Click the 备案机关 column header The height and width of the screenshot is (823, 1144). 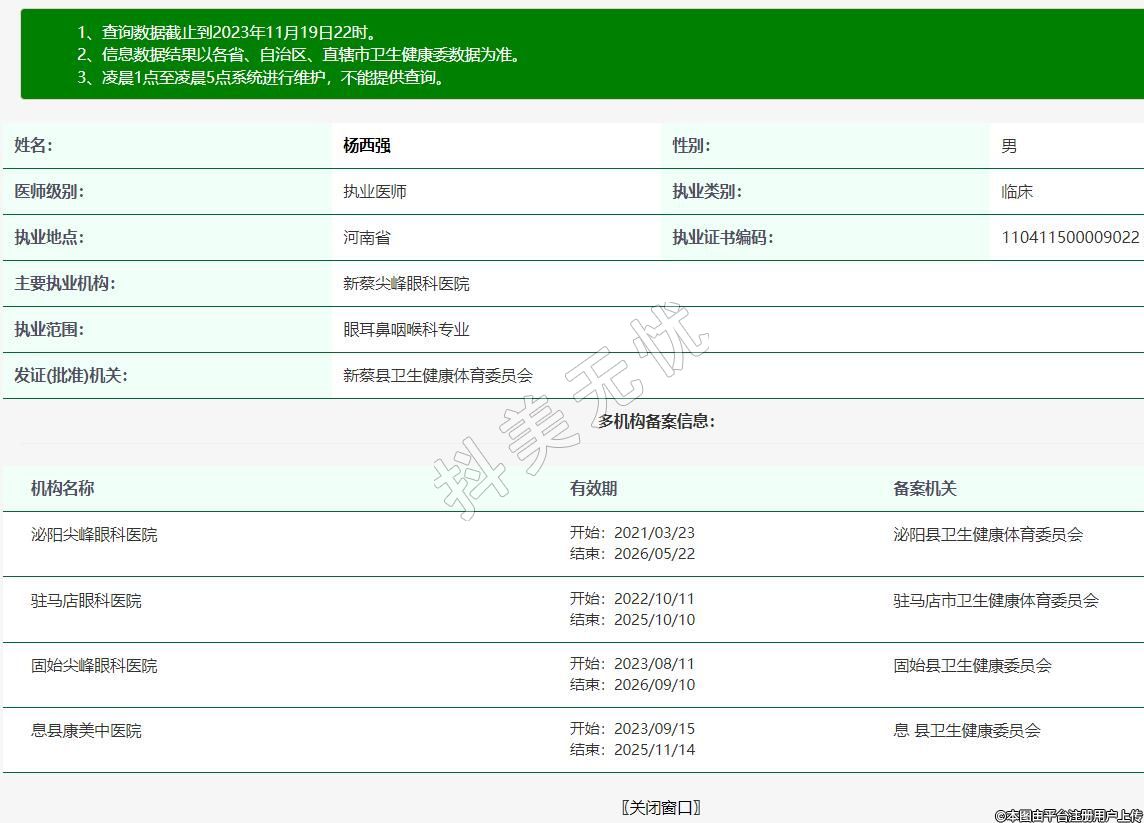pyautogui.click(x=925, y=488)
